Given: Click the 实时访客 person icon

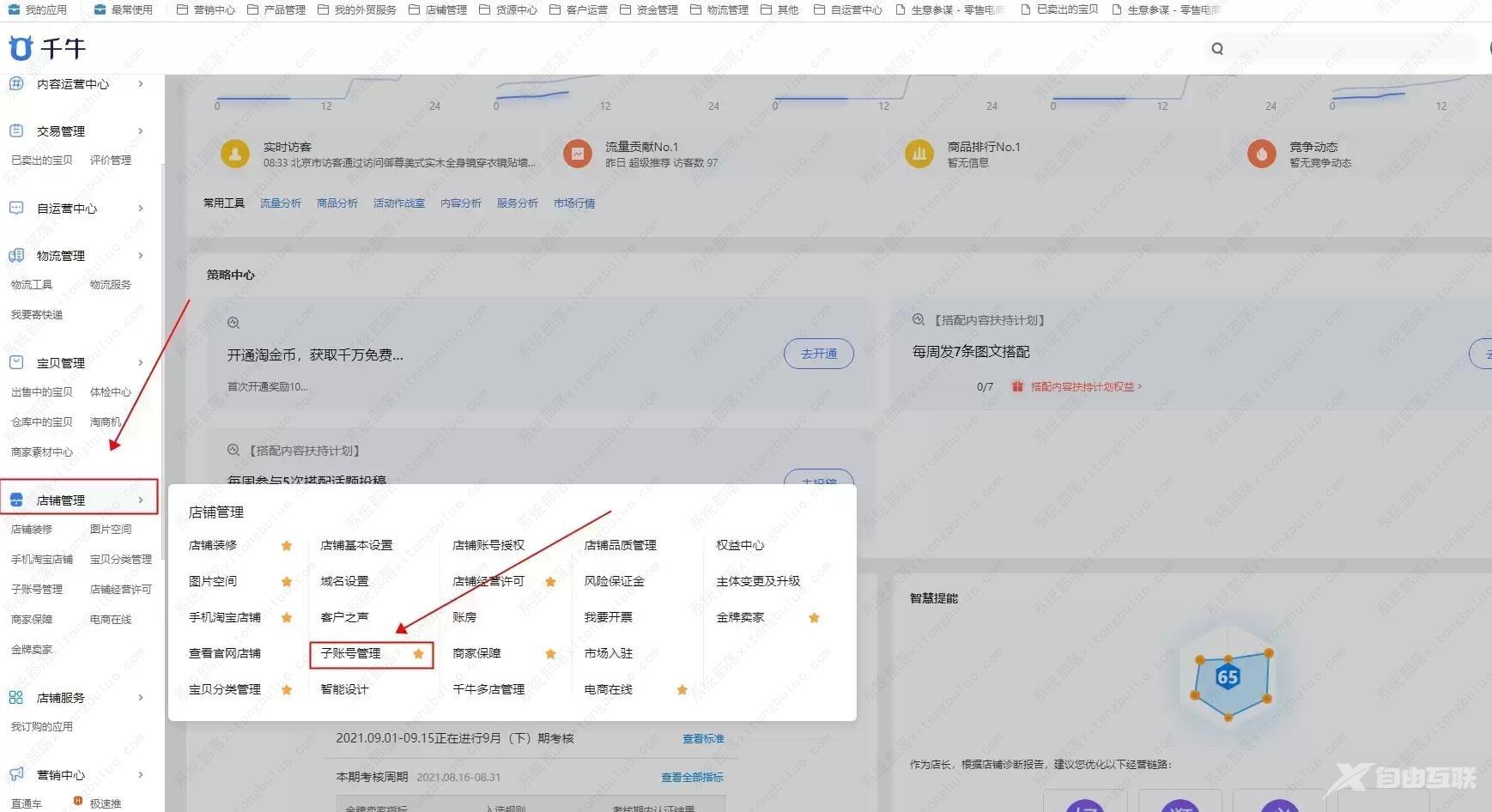Looking at the screenshot, I should click(x=235, y=153).
